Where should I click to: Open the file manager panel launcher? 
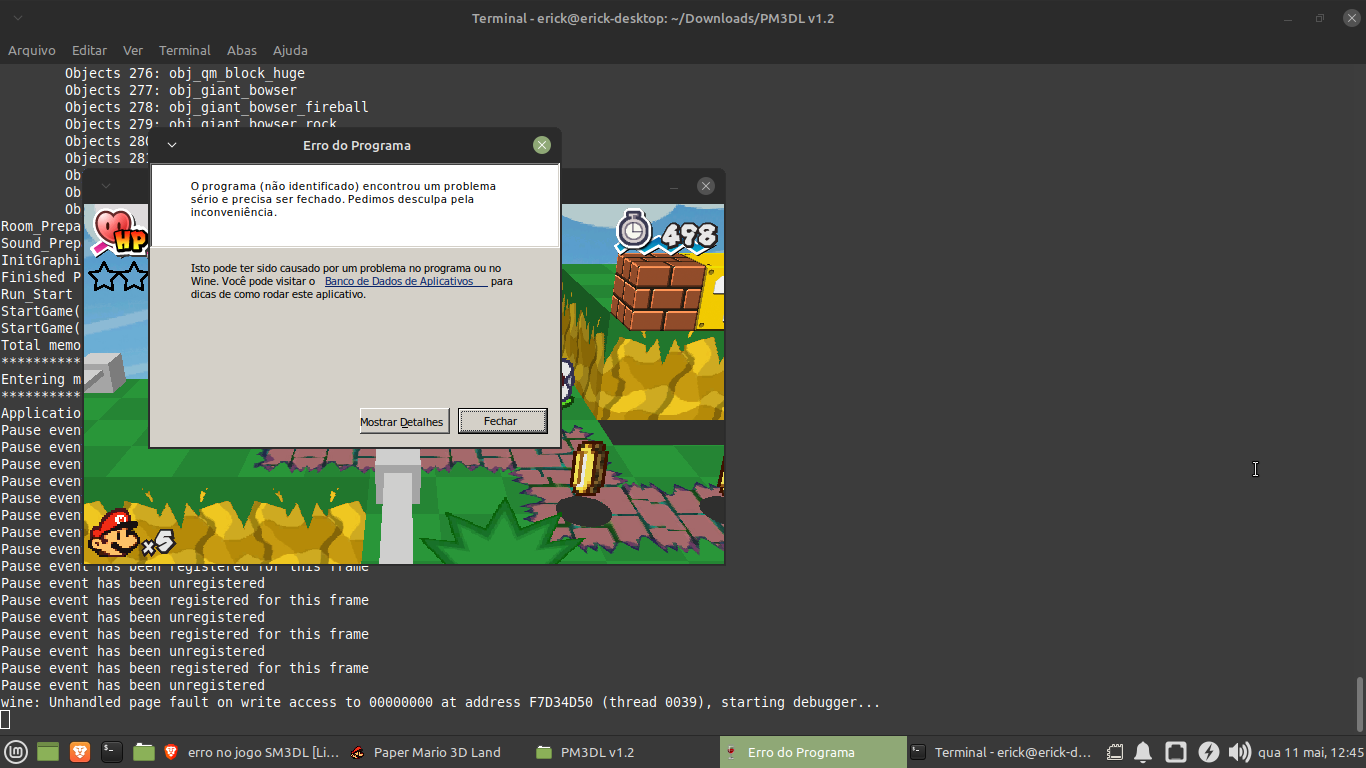point(144,752)
